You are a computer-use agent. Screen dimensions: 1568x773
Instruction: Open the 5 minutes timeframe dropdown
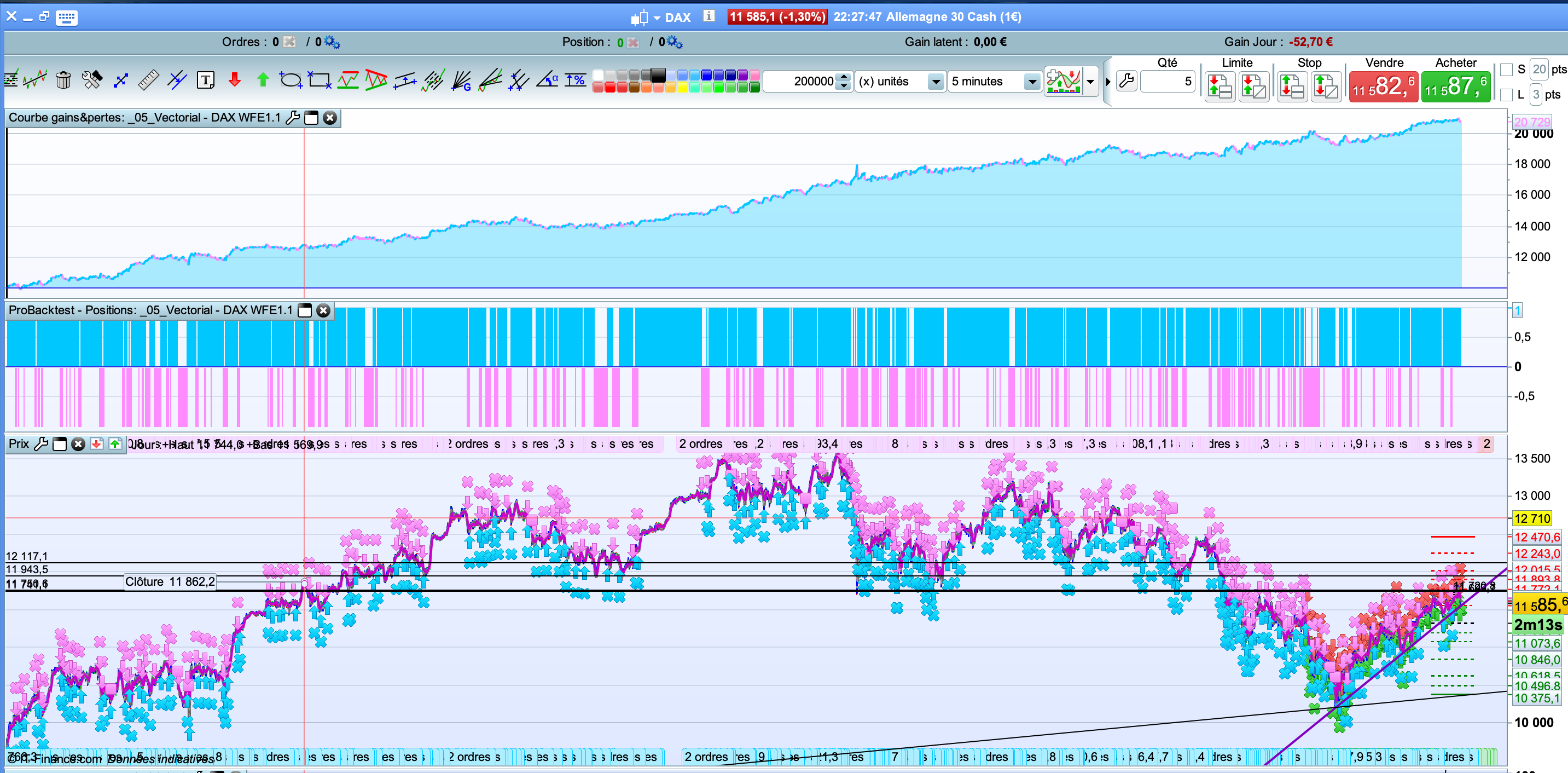pos(1032,82)
